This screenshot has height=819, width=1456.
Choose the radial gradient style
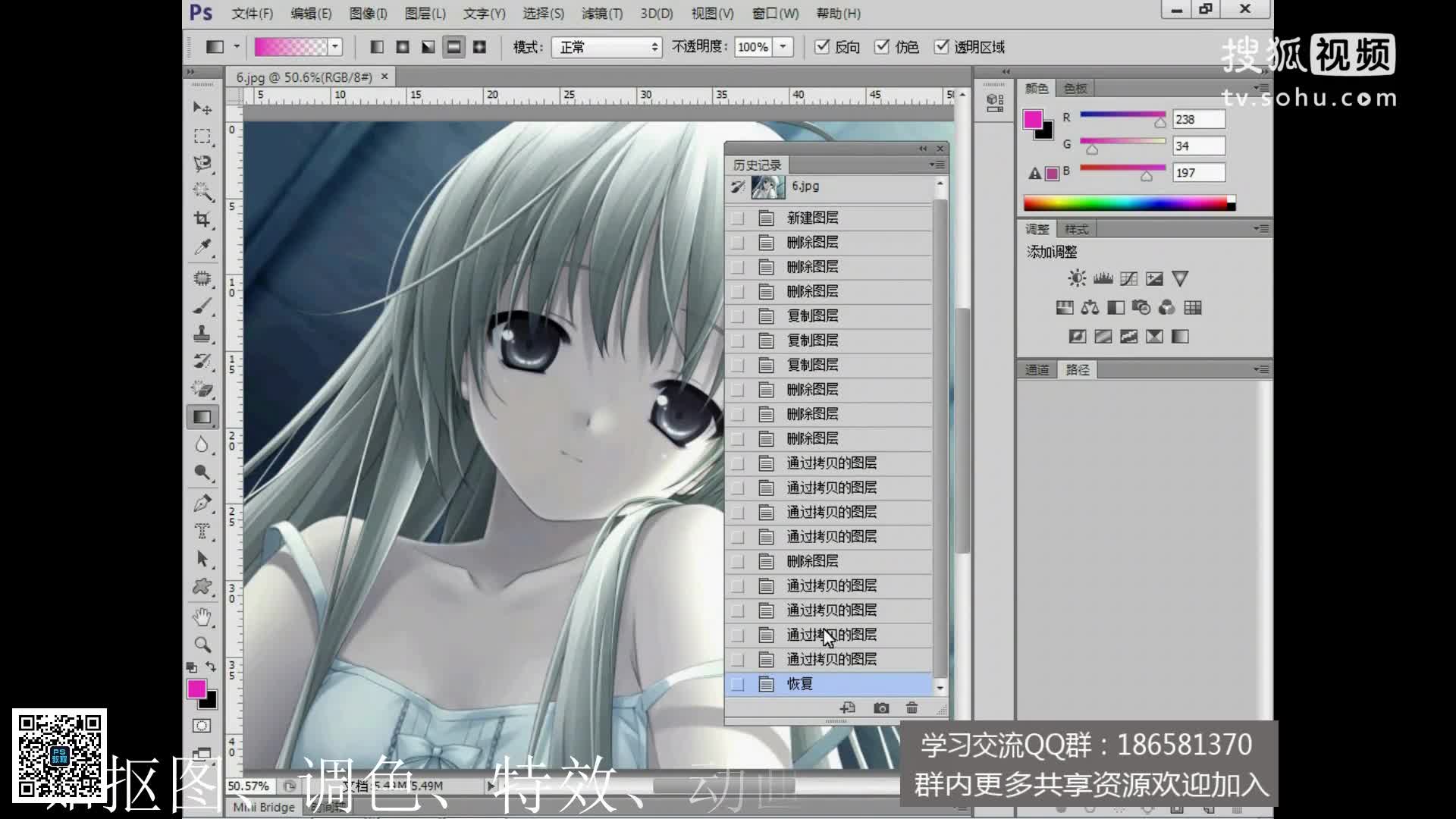[403, 47]
